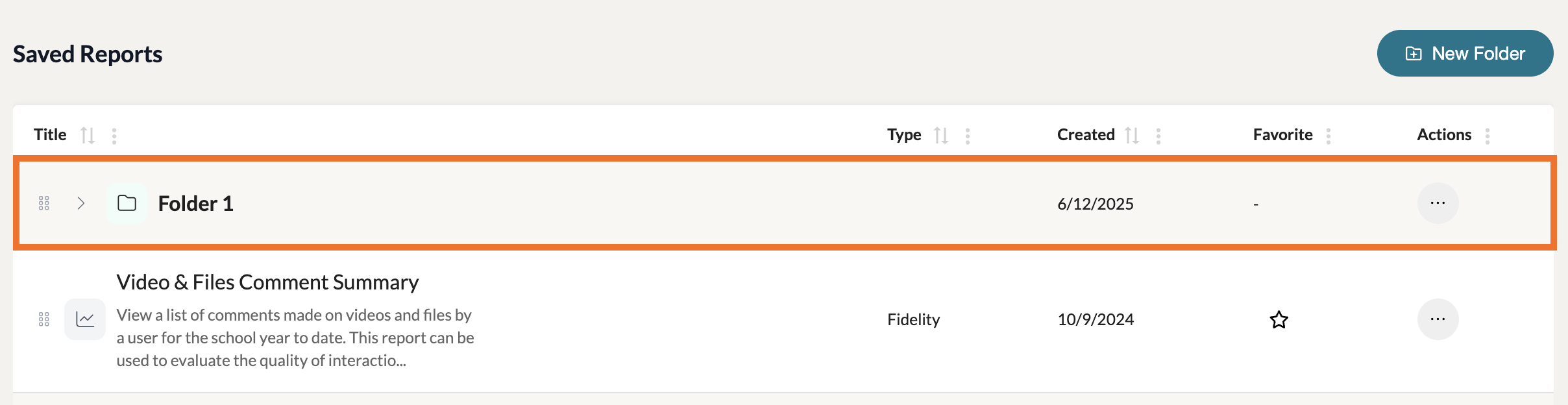Viewport: 1568px width, 405px height.
Task: Sort the table by Type
Action: pos(941,136)
